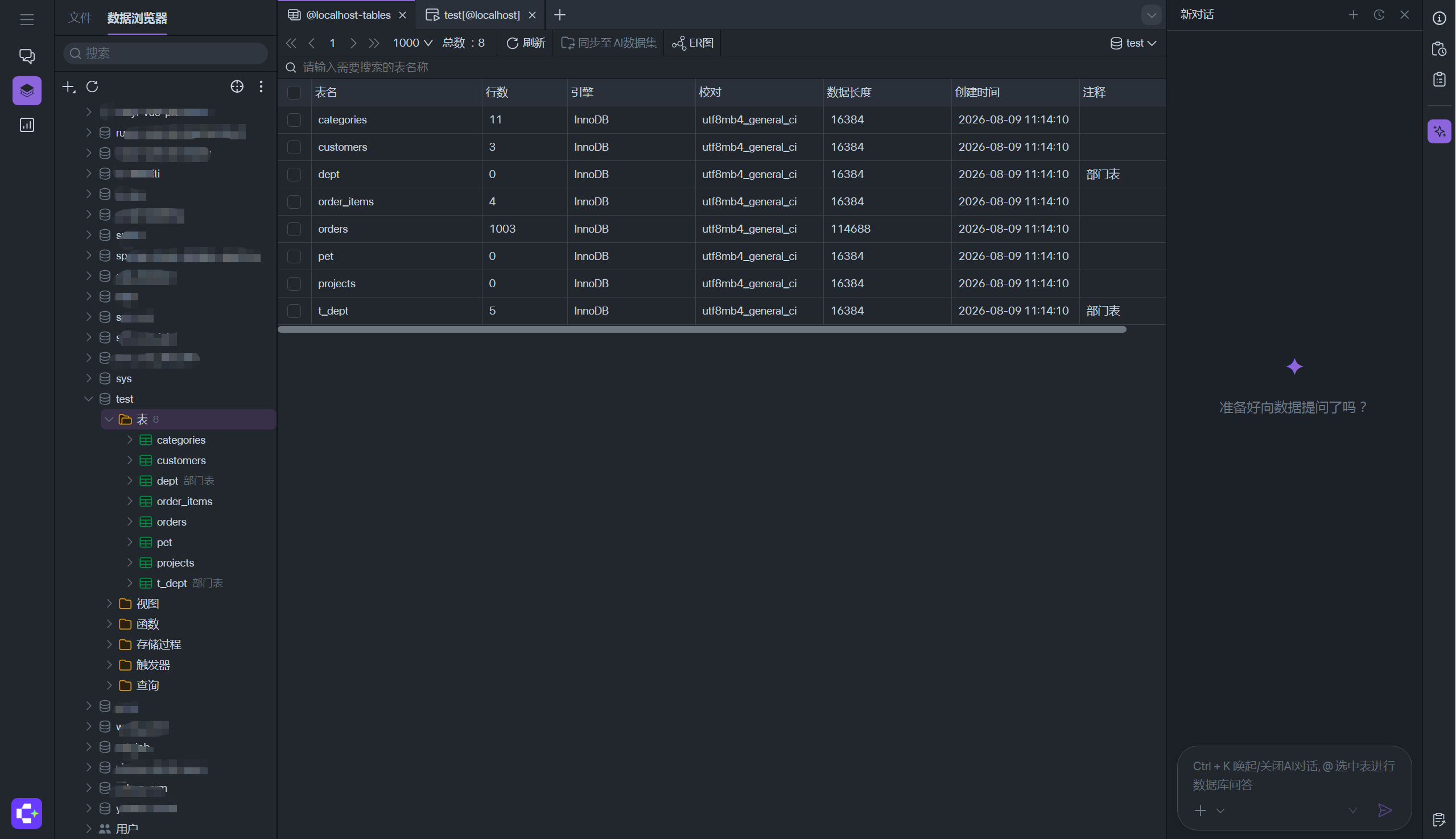Open the chat model dropdown chevron
This screenshot has height=839, width=1456.
pyautogui.click(x=1352, y=811)
